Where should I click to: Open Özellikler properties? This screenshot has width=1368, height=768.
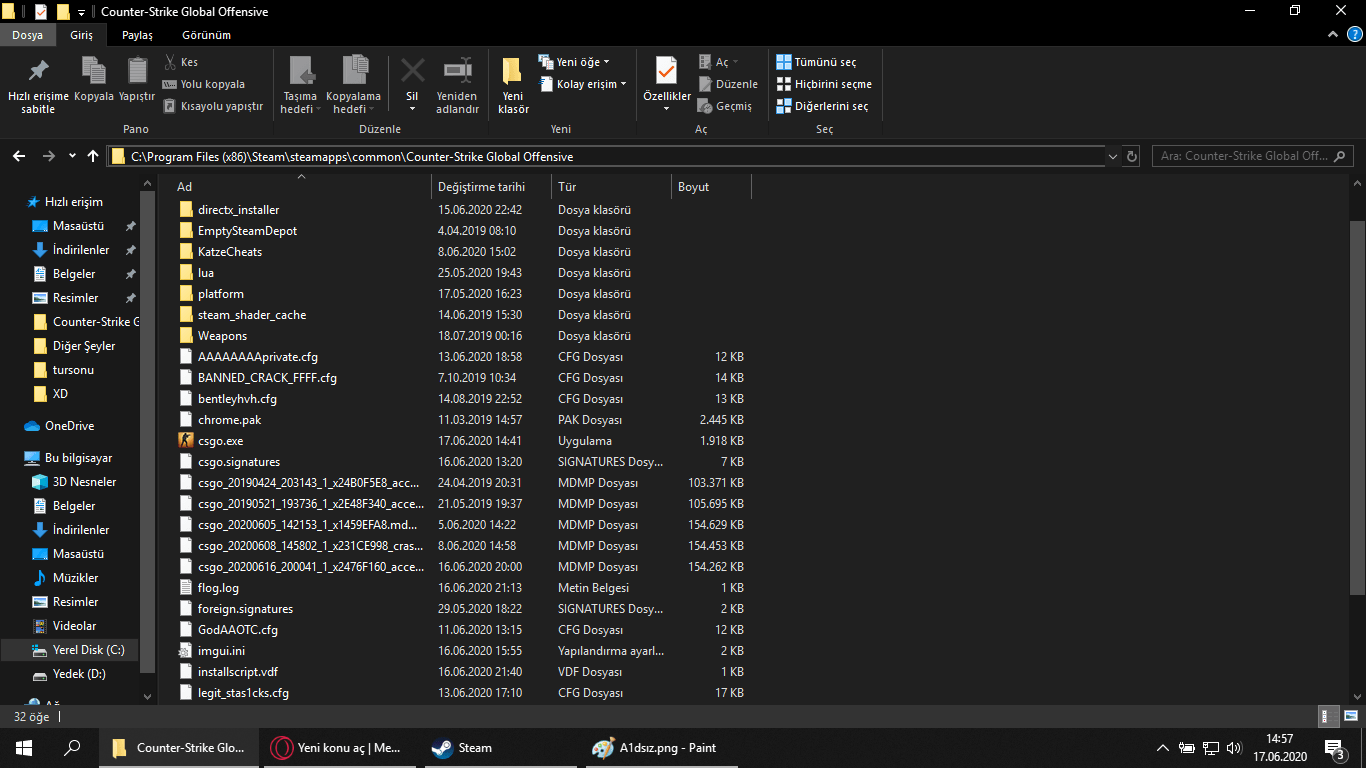[x=667, y=86]
